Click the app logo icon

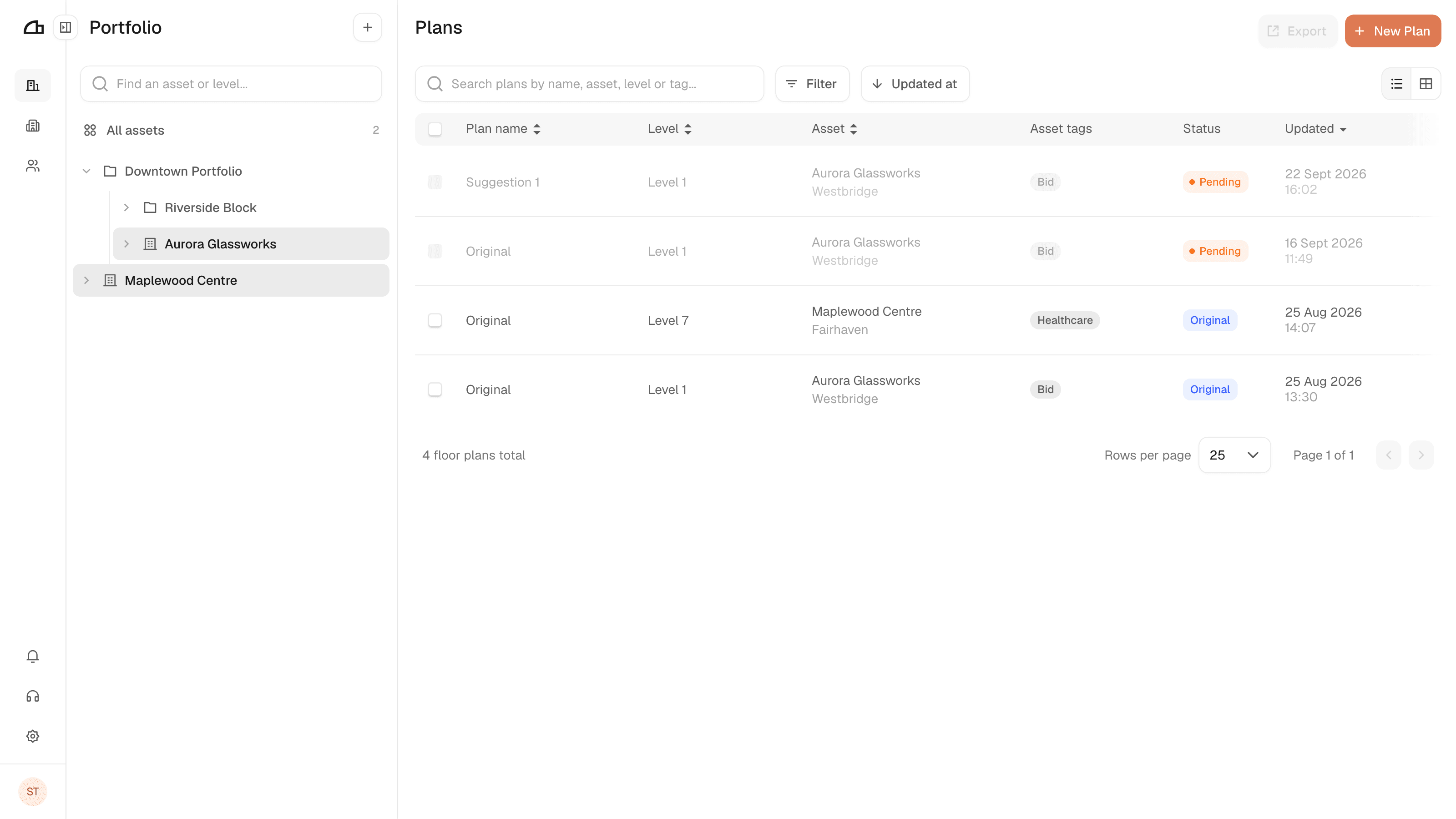point(33,27)
